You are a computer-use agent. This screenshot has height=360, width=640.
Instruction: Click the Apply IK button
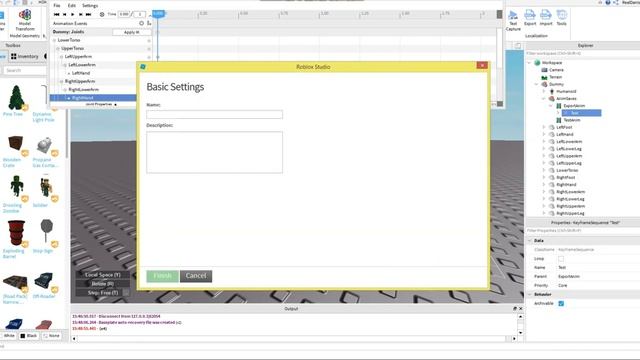coord(131,32)
